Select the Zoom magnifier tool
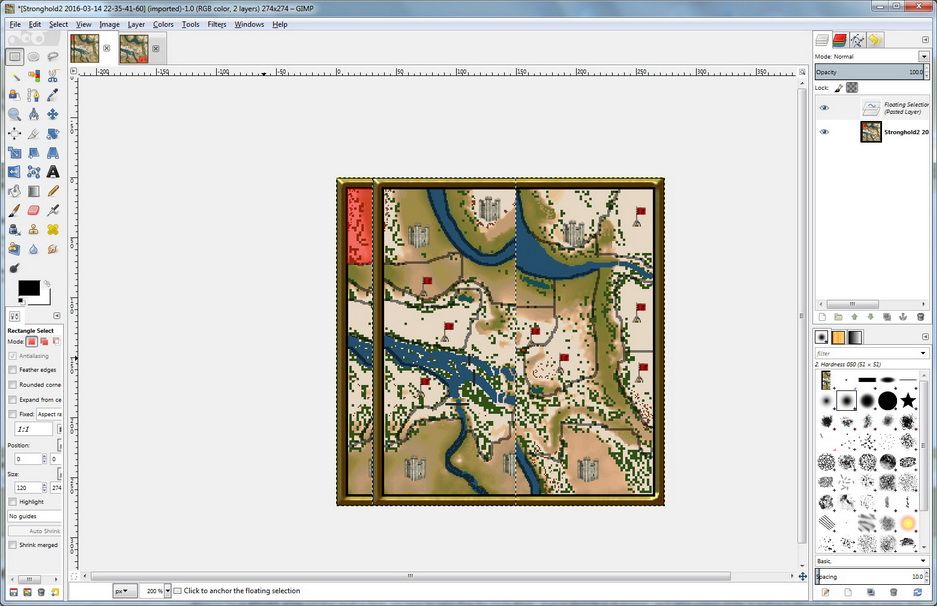 14,114
